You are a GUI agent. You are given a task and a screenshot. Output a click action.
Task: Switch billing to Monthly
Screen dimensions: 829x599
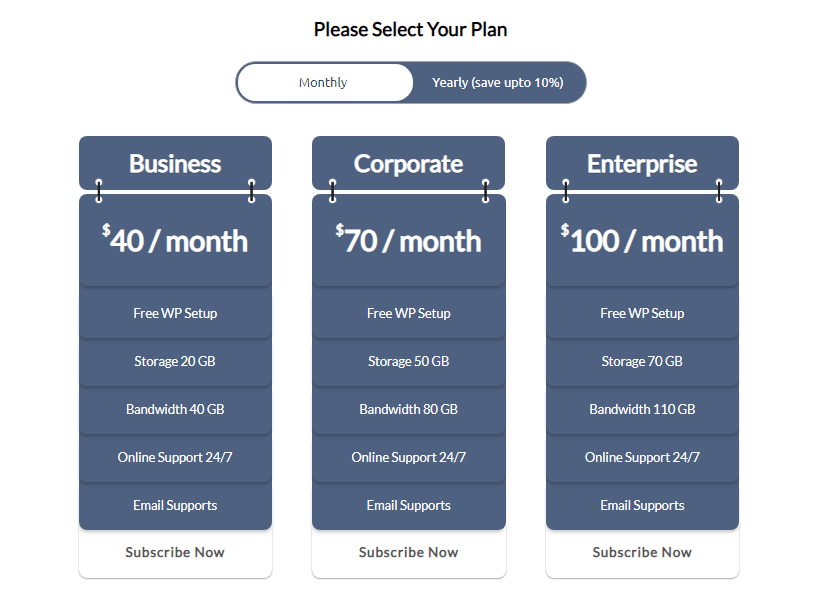324,82
